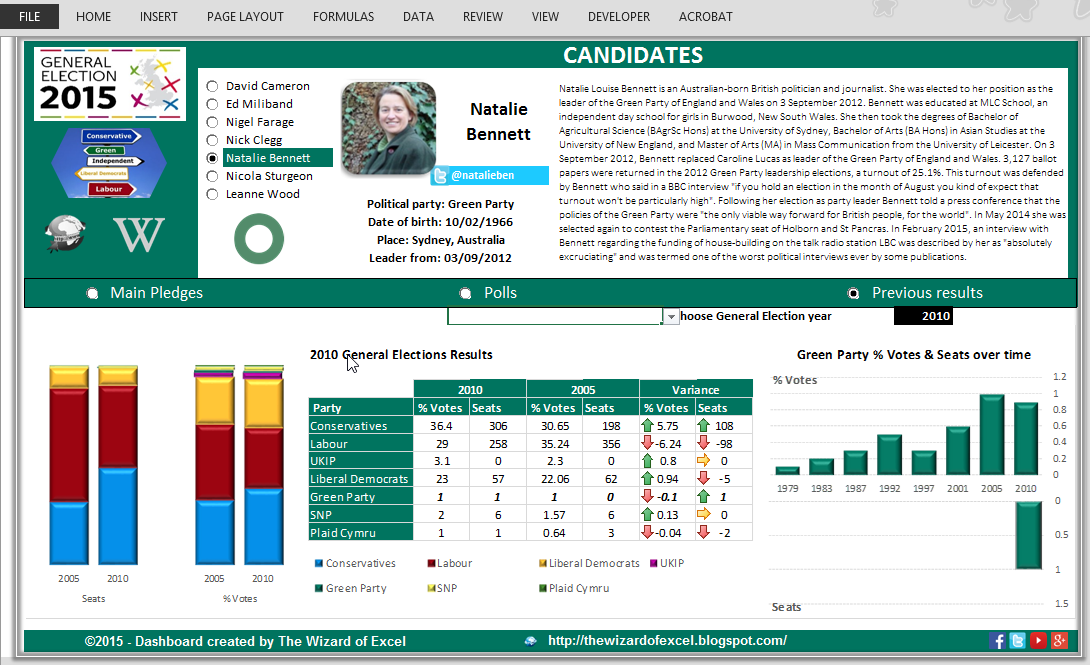Select Nicola Sturgeon as candidate
1090x665 pixels.
pyautogui.click(x=210, y=175)
